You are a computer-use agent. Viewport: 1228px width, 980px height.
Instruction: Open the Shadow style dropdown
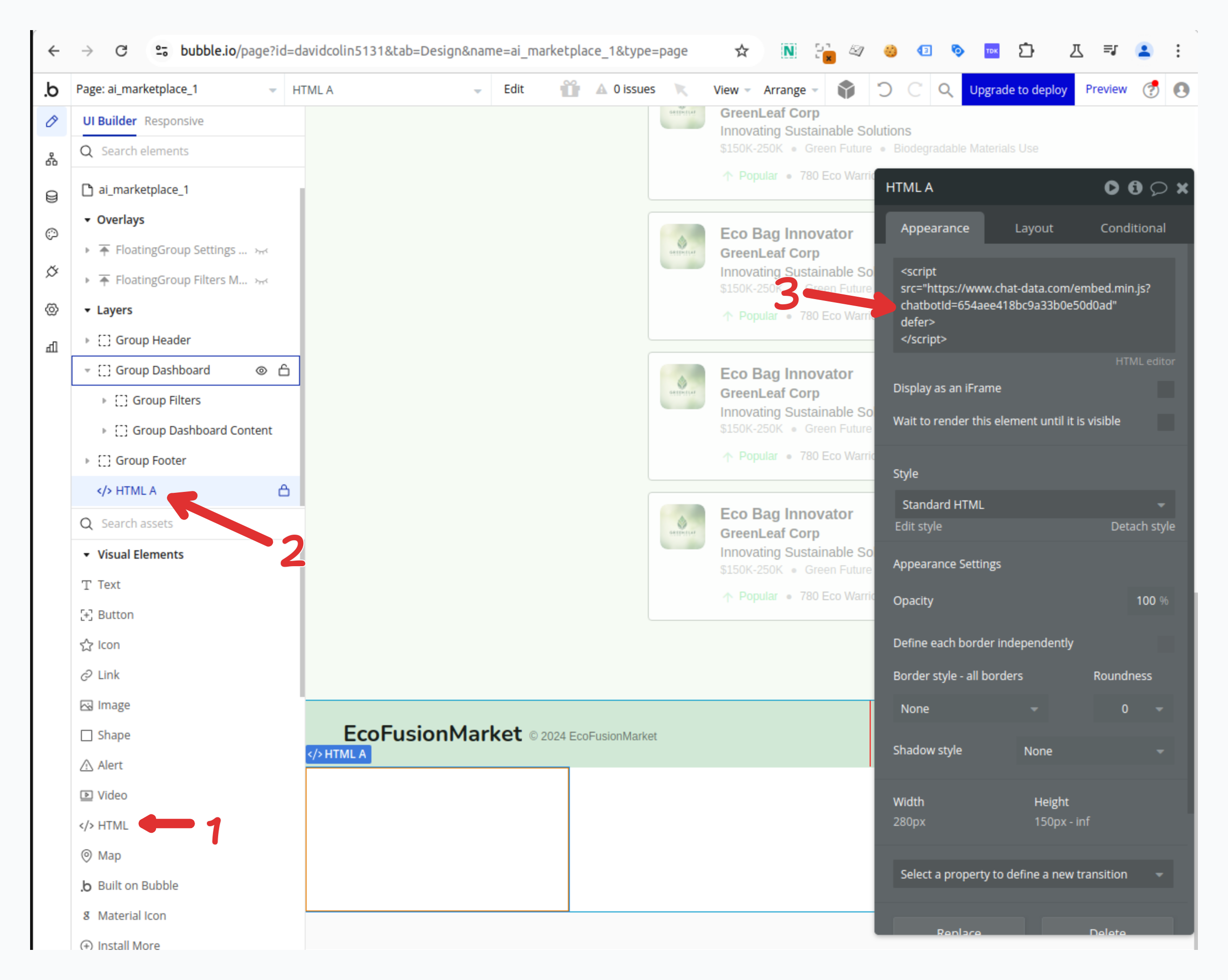click(1095, 751)
